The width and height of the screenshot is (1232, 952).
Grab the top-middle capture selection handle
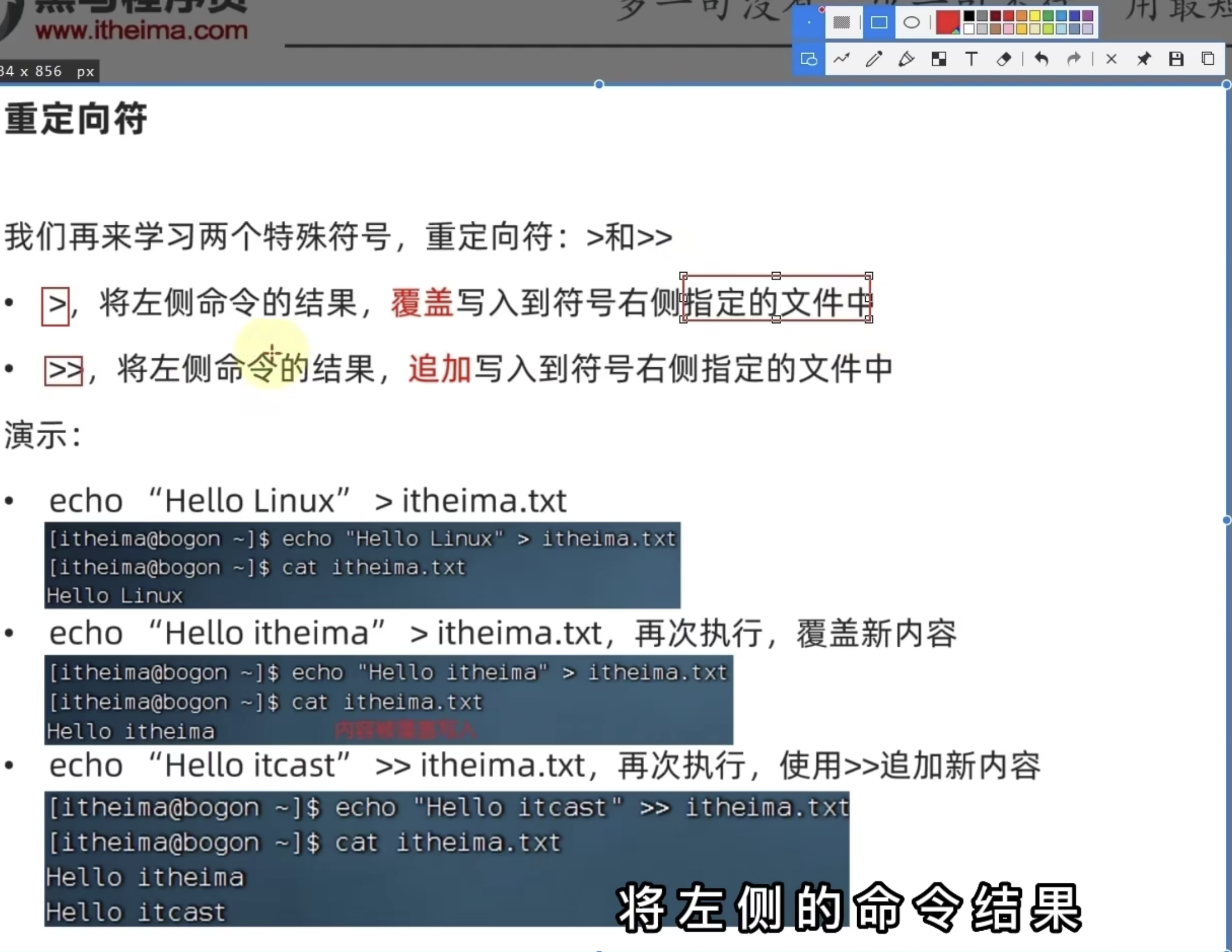[599, 84]
